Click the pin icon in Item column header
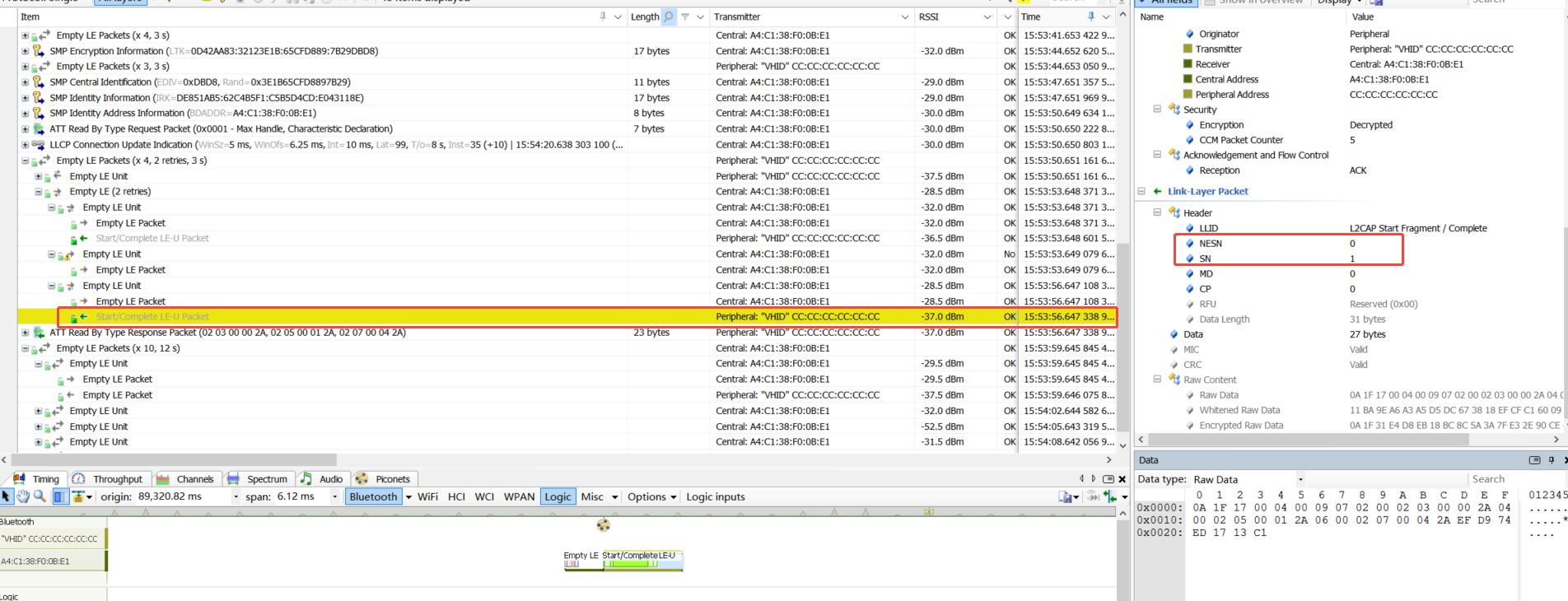 click(x=603, y=16)
